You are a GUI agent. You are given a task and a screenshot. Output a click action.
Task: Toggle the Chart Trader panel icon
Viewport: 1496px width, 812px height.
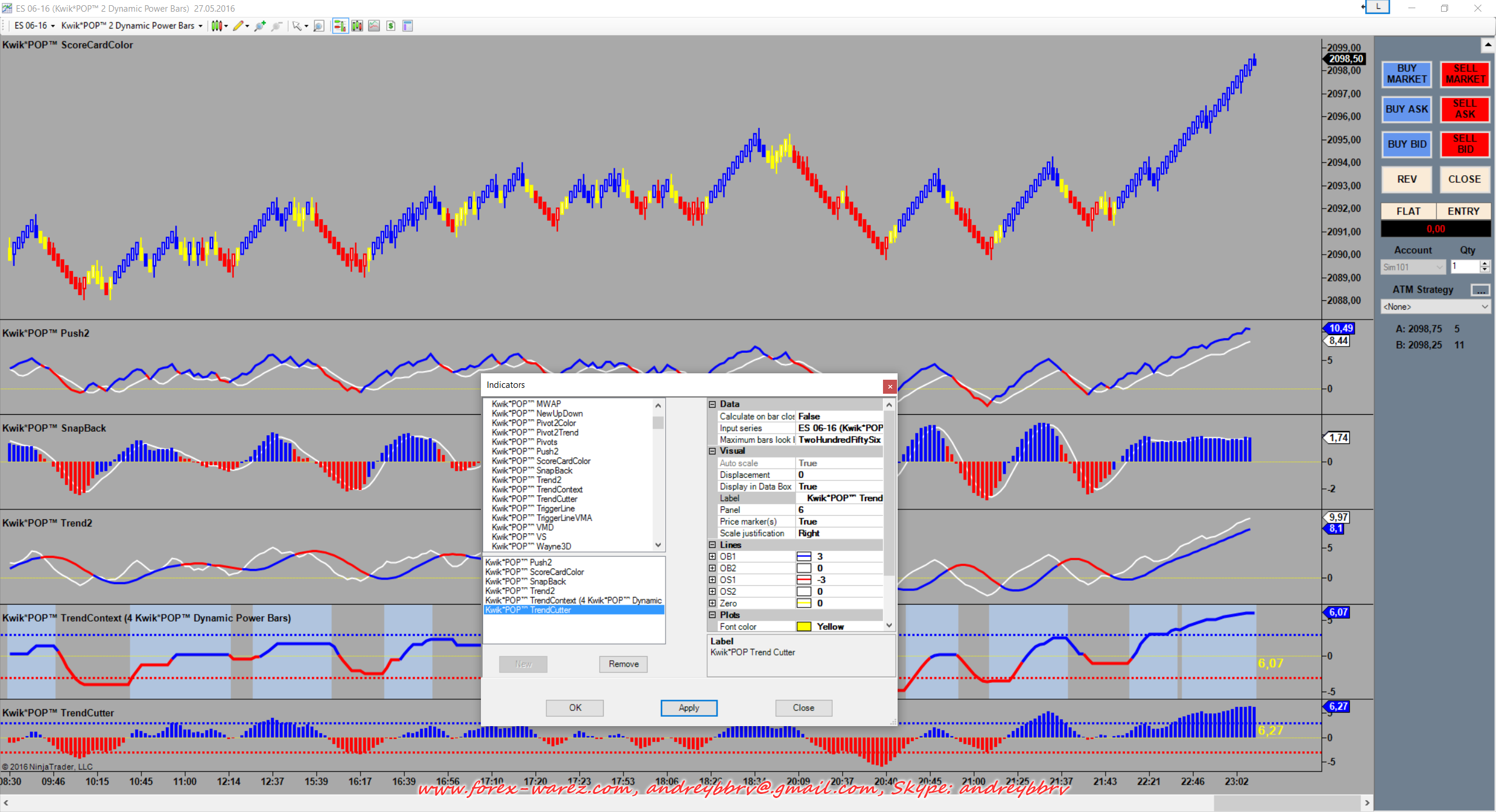click(340, 26)
